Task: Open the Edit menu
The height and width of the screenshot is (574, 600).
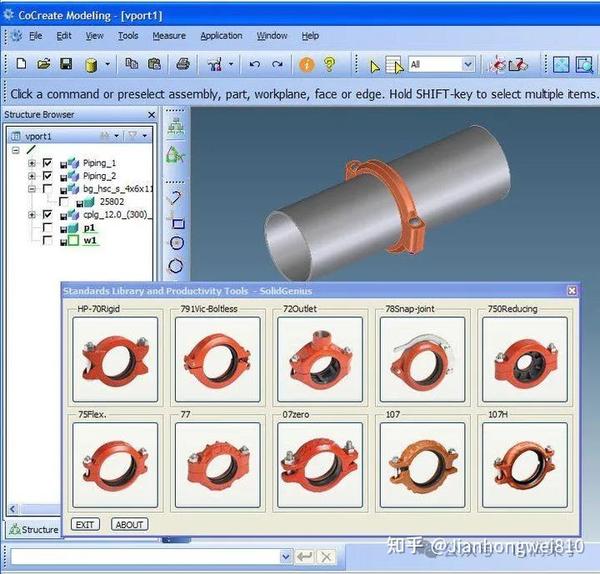Action: (x=64, y=36)
